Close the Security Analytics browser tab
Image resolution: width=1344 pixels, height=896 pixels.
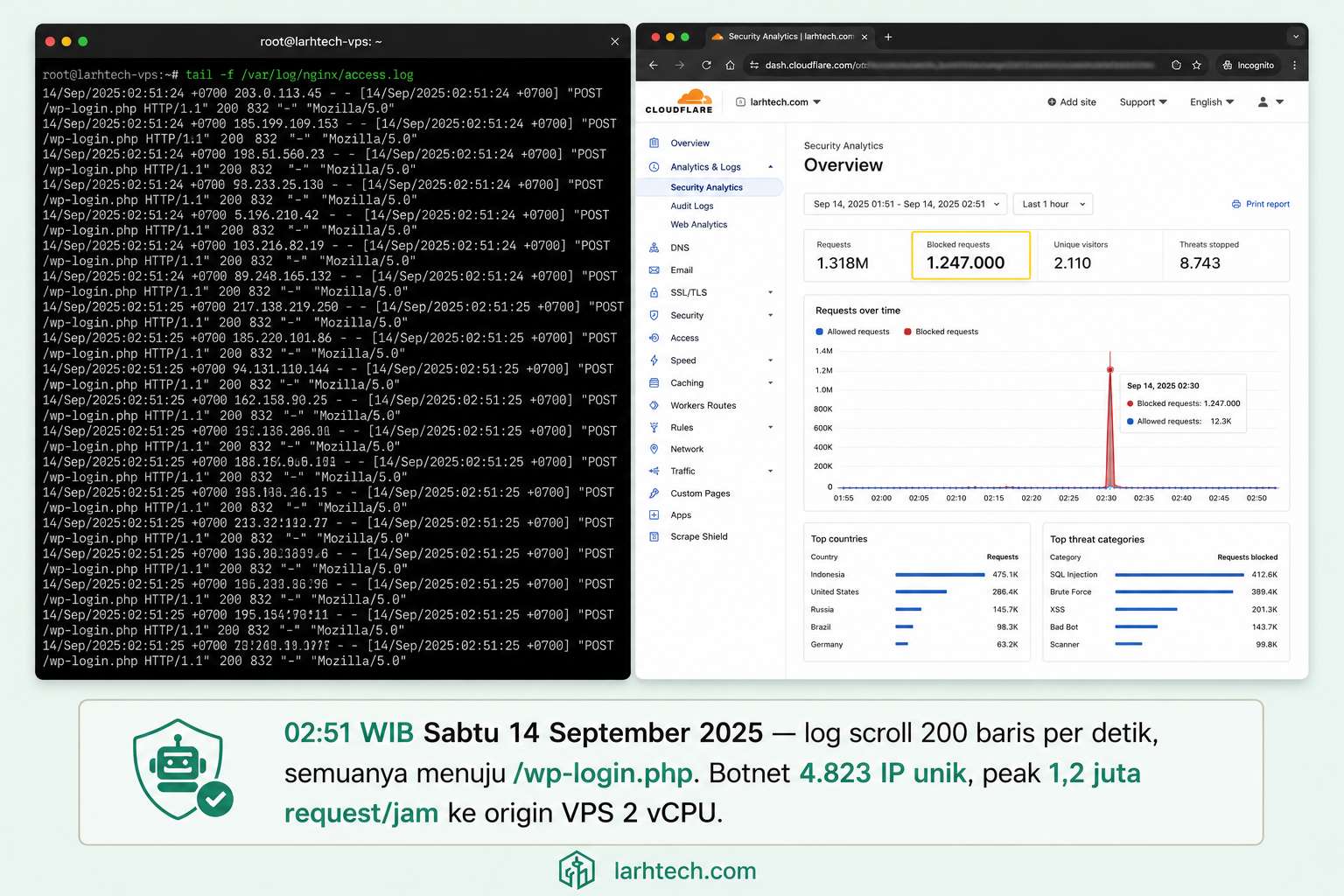[864, 37]
